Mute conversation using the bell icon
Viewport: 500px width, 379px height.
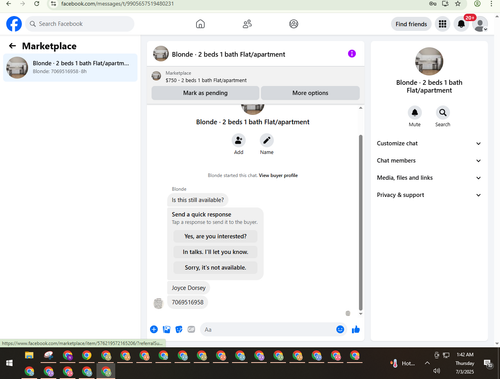(x=415, y=113)
